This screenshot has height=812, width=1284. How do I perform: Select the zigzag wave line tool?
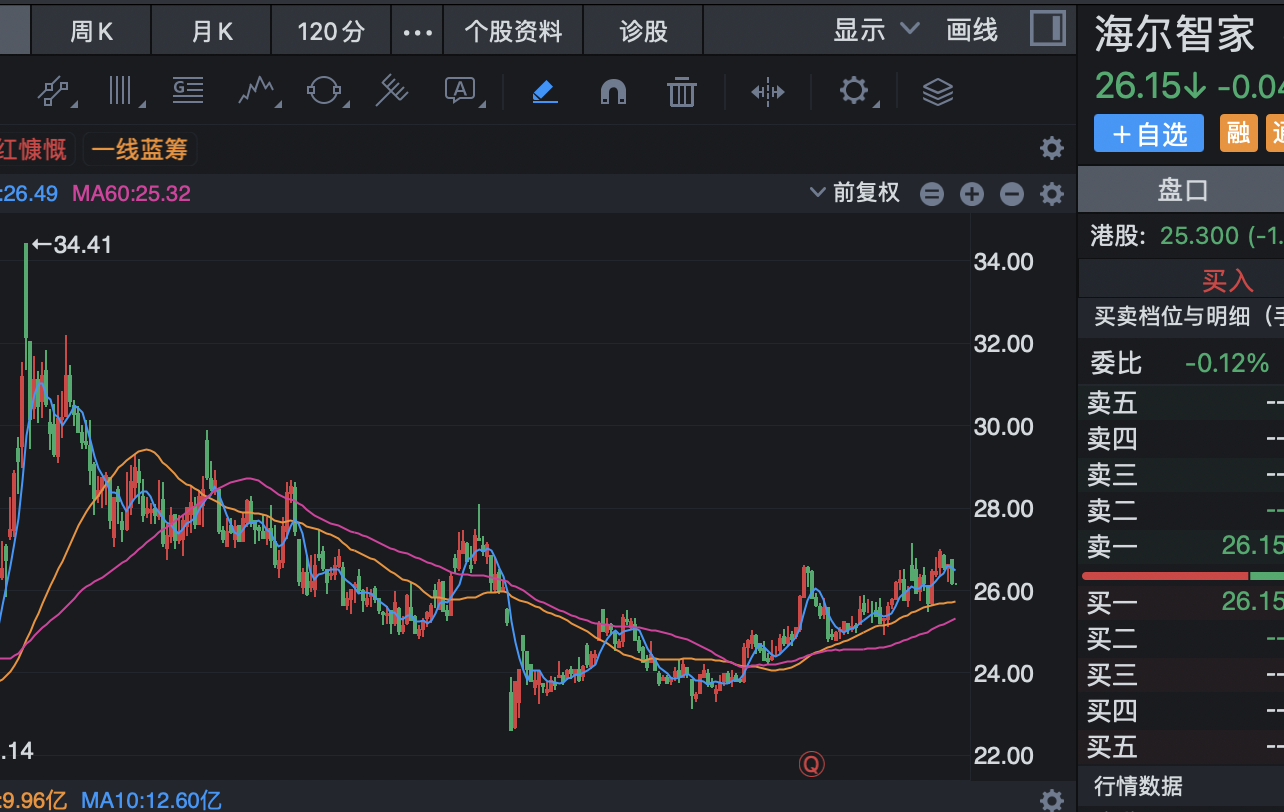click(257, 92)
